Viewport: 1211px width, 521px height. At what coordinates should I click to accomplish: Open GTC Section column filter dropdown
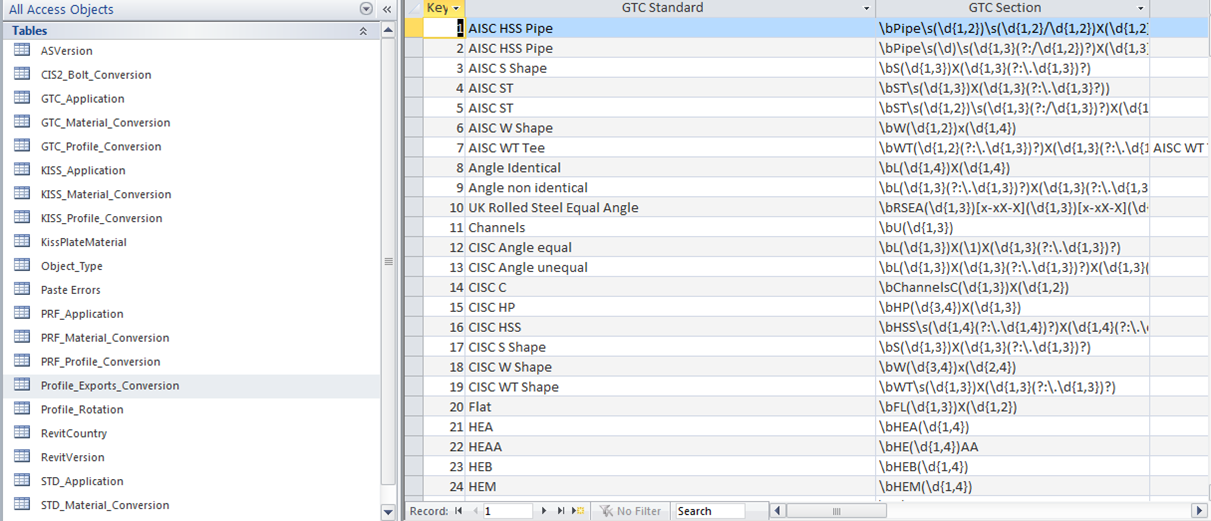(x=1141, y=8)
